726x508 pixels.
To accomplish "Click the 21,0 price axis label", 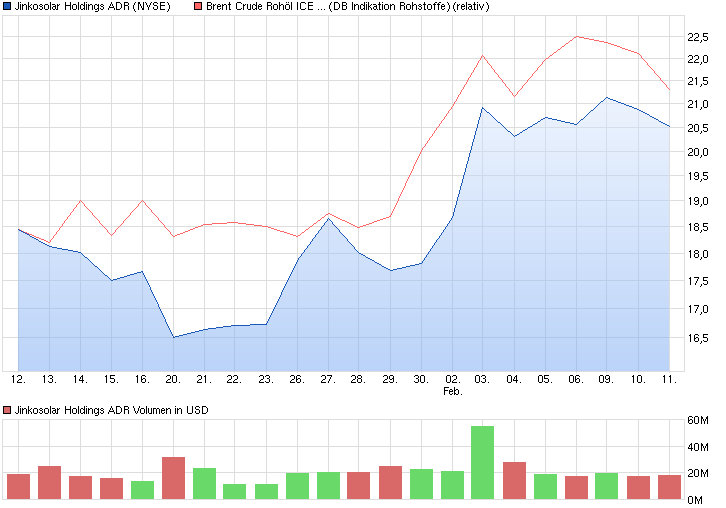I will click(698, 104).
